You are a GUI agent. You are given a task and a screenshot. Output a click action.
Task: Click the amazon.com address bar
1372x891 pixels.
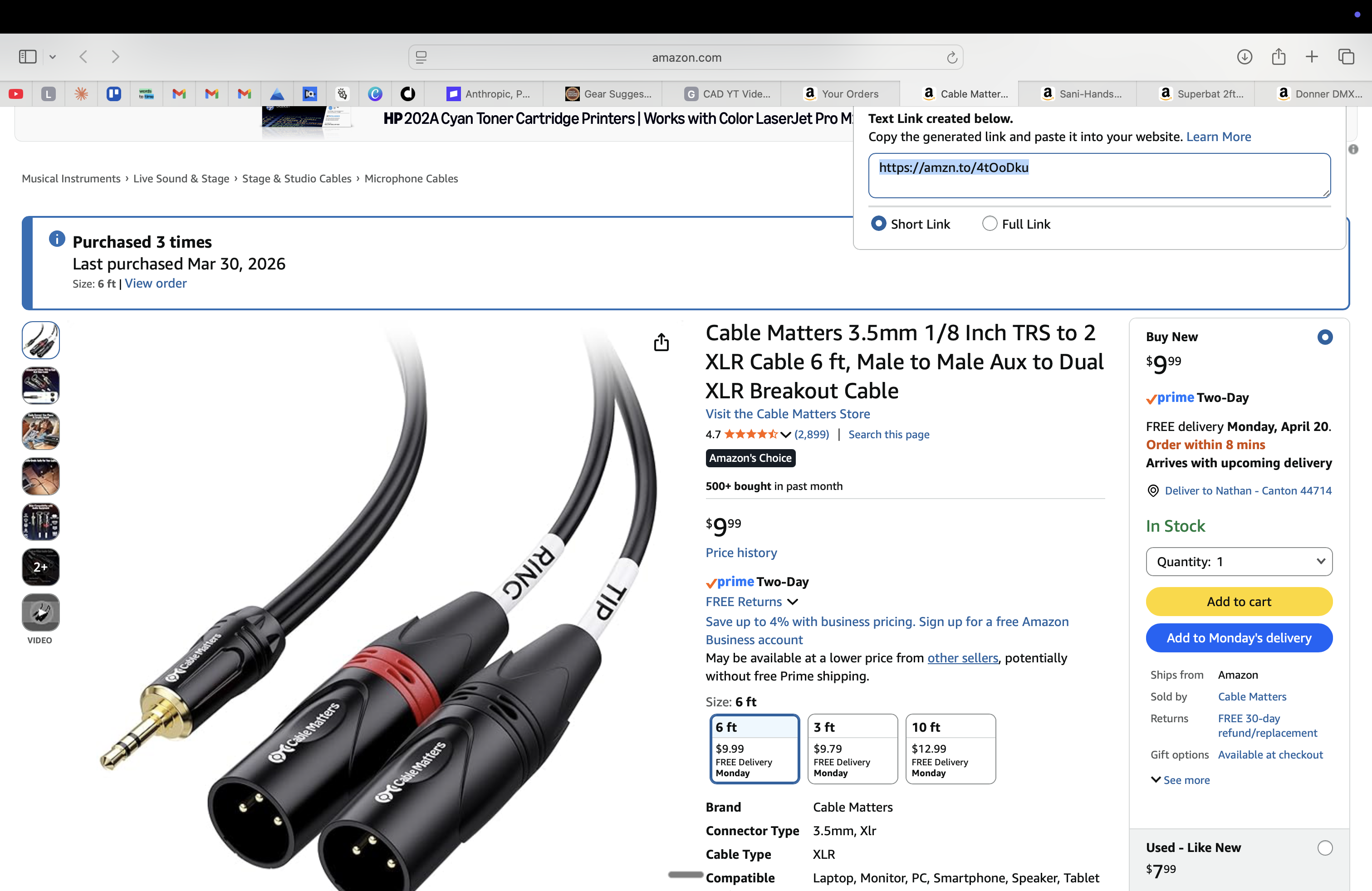point(686,57)
